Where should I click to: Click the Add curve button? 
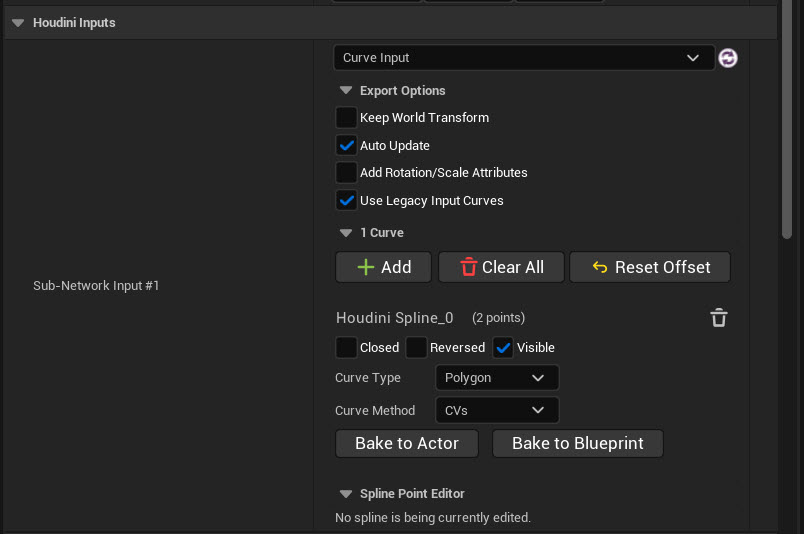point(383,267)
